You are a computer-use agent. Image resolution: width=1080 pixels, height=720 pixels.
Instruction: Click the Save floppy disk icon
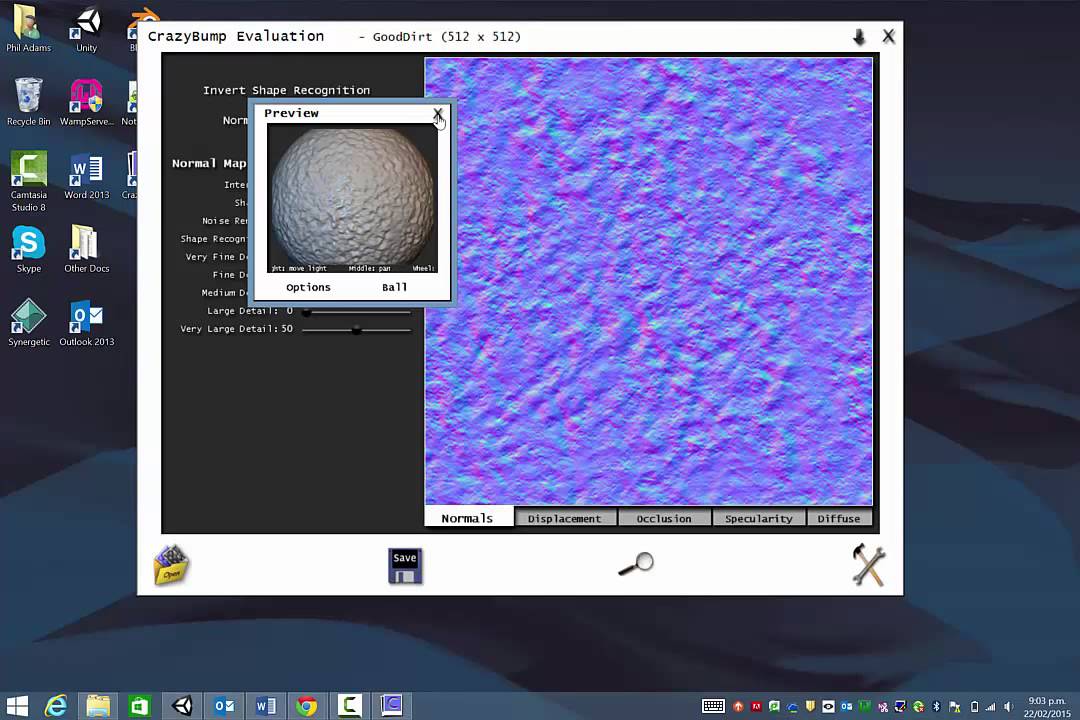point(405,566)
